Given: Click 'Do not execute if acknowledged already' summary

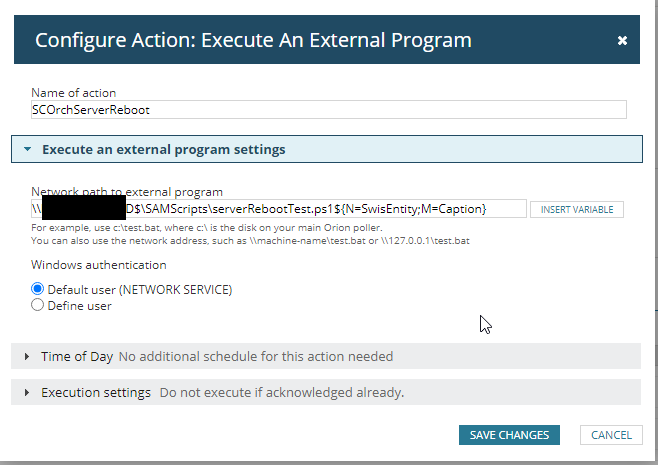Looking at the screenshot, I should pos(281,393).
